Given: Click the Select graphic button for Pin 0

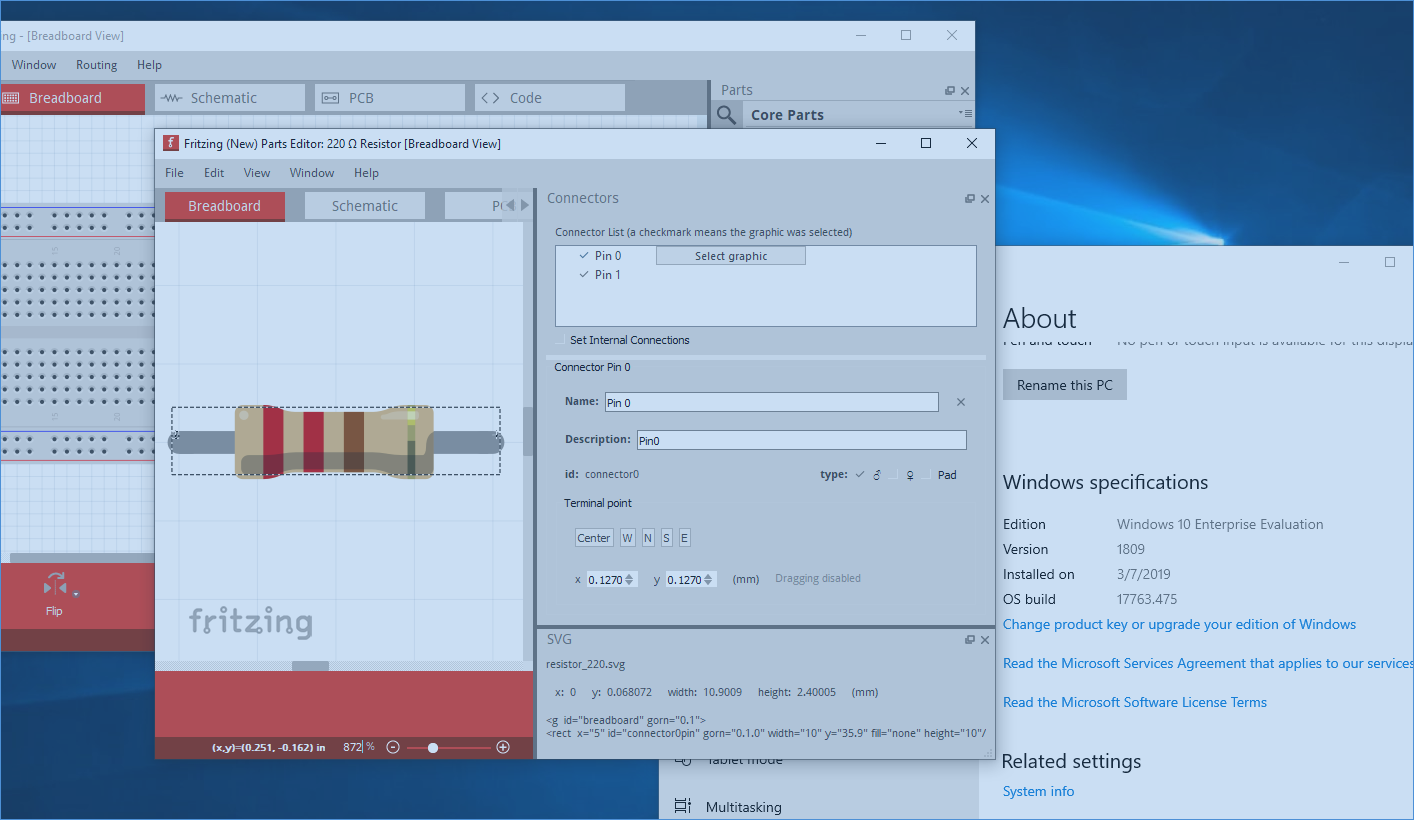Looking at the screenshot, I should tap(730, 255).
